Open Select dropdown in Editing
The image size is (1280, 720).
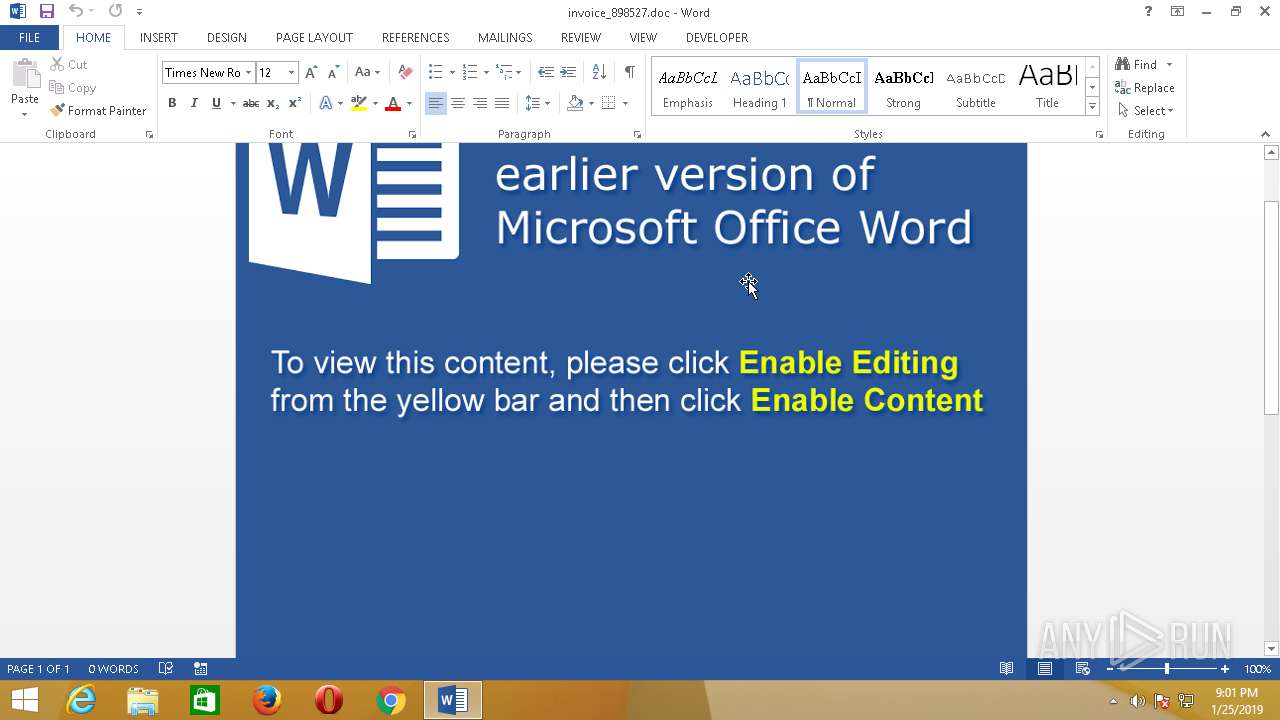tap(1146, 111)
